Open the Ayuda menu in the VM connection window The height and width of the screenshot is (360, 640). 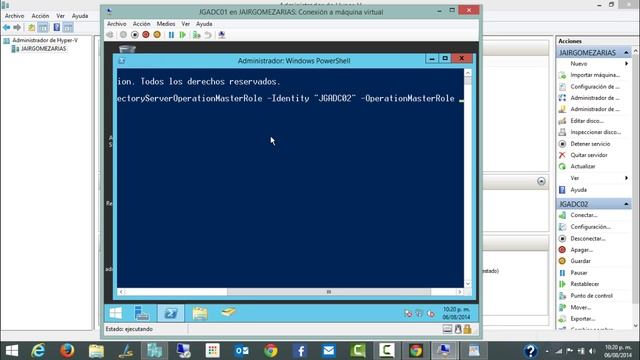[x=204, y=24]
